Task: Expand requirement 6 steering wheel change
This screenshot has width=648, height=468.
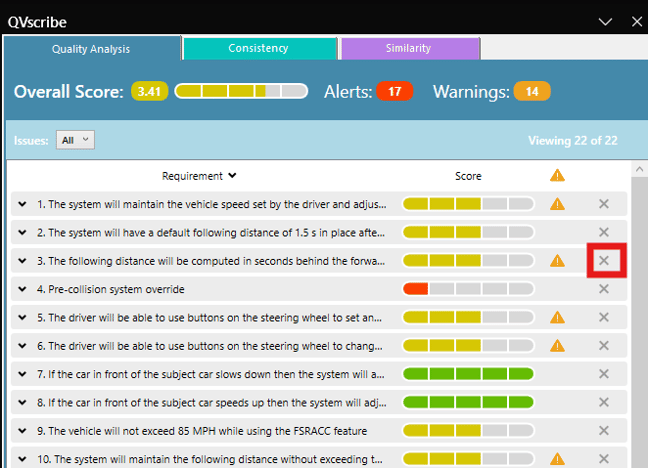Action: [x=22, y=346]
